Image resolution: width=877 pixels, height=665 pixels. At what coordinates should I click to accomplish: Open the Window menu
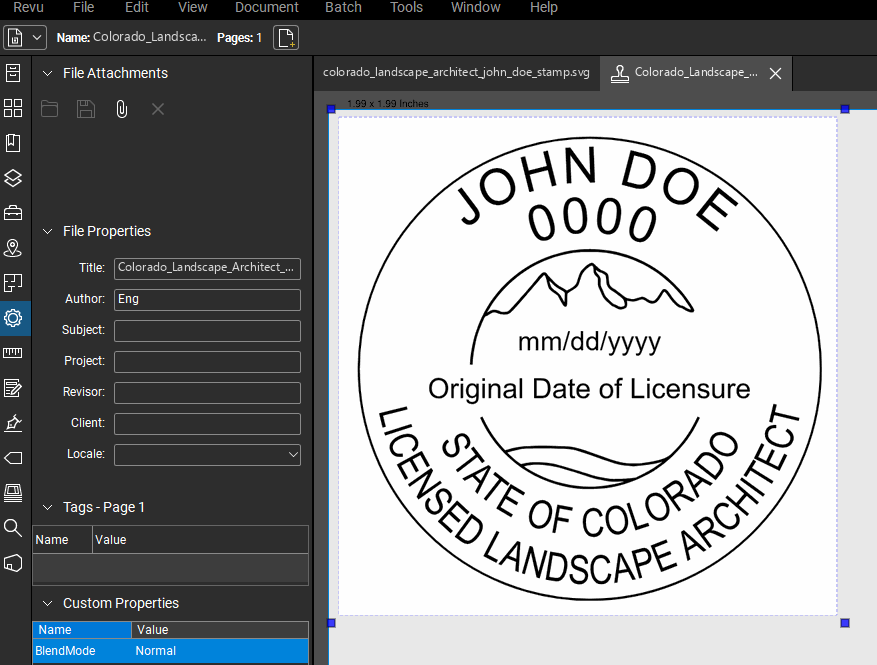click(x=475, y=7)
